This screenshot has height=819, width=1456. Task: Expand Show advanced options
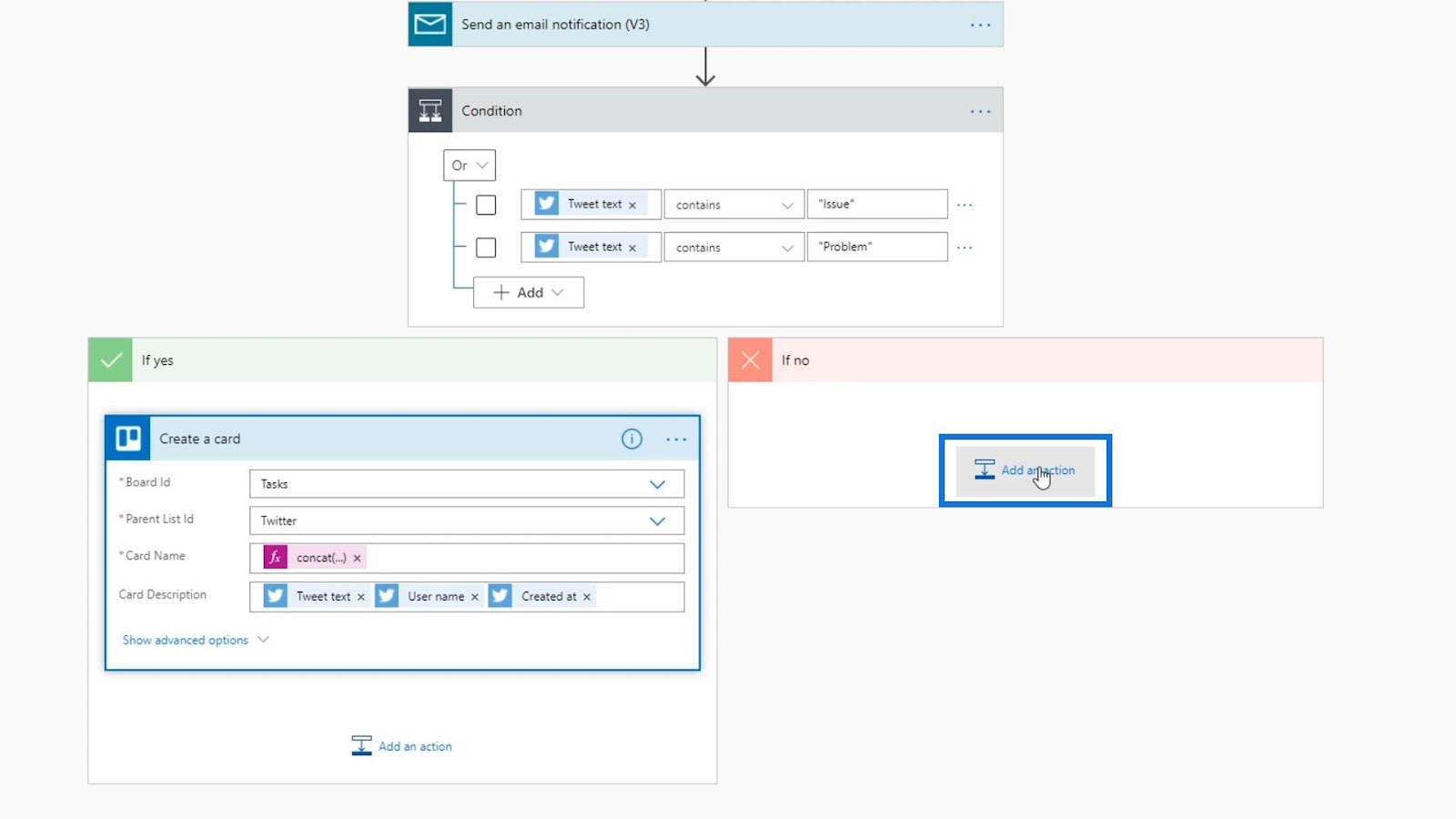(x=197, y=640)
